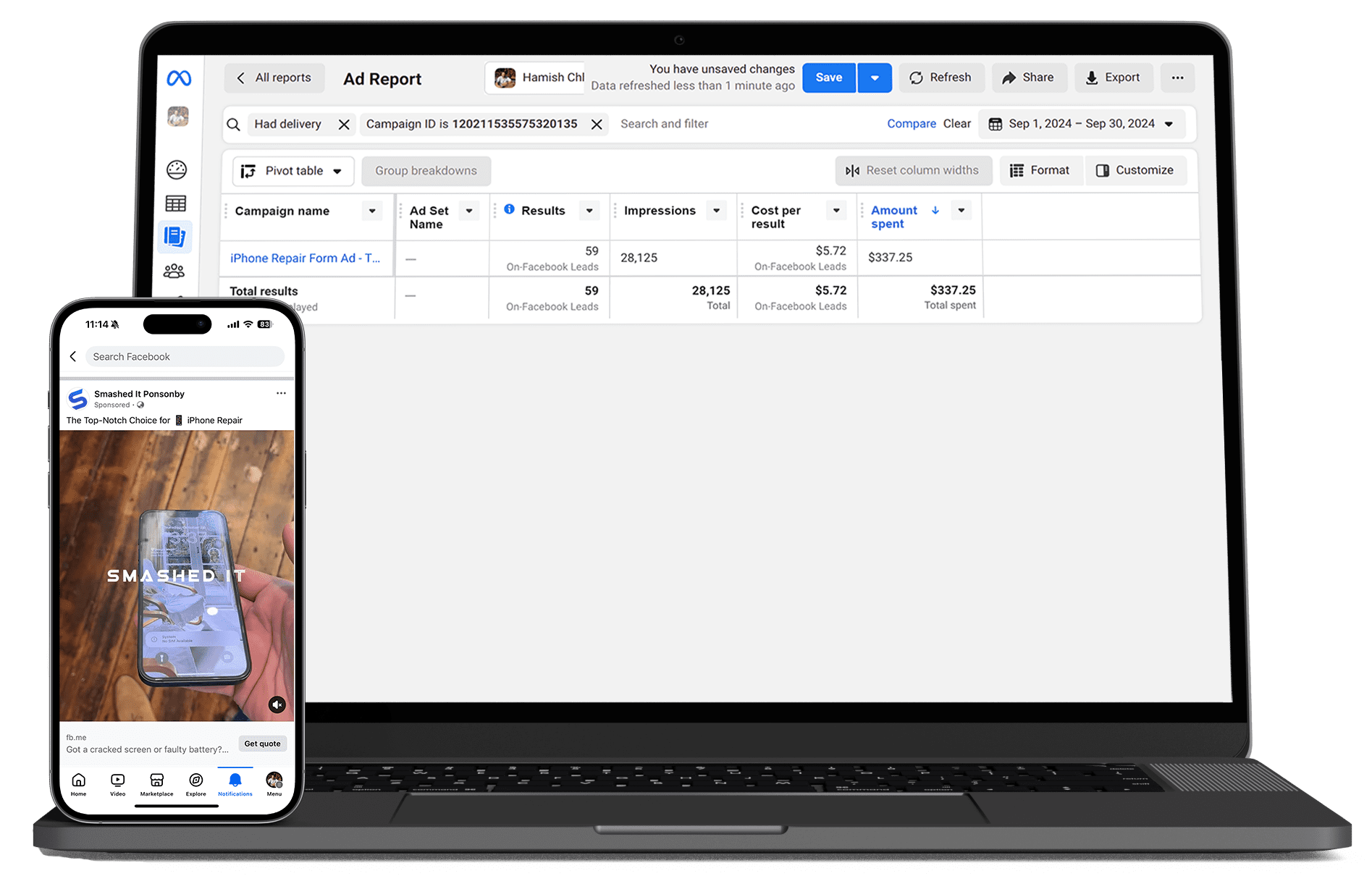Open Smashed It Ponsonby logo on phone
The width and height of the screenshot is (1372, 884).
point(77,399)
